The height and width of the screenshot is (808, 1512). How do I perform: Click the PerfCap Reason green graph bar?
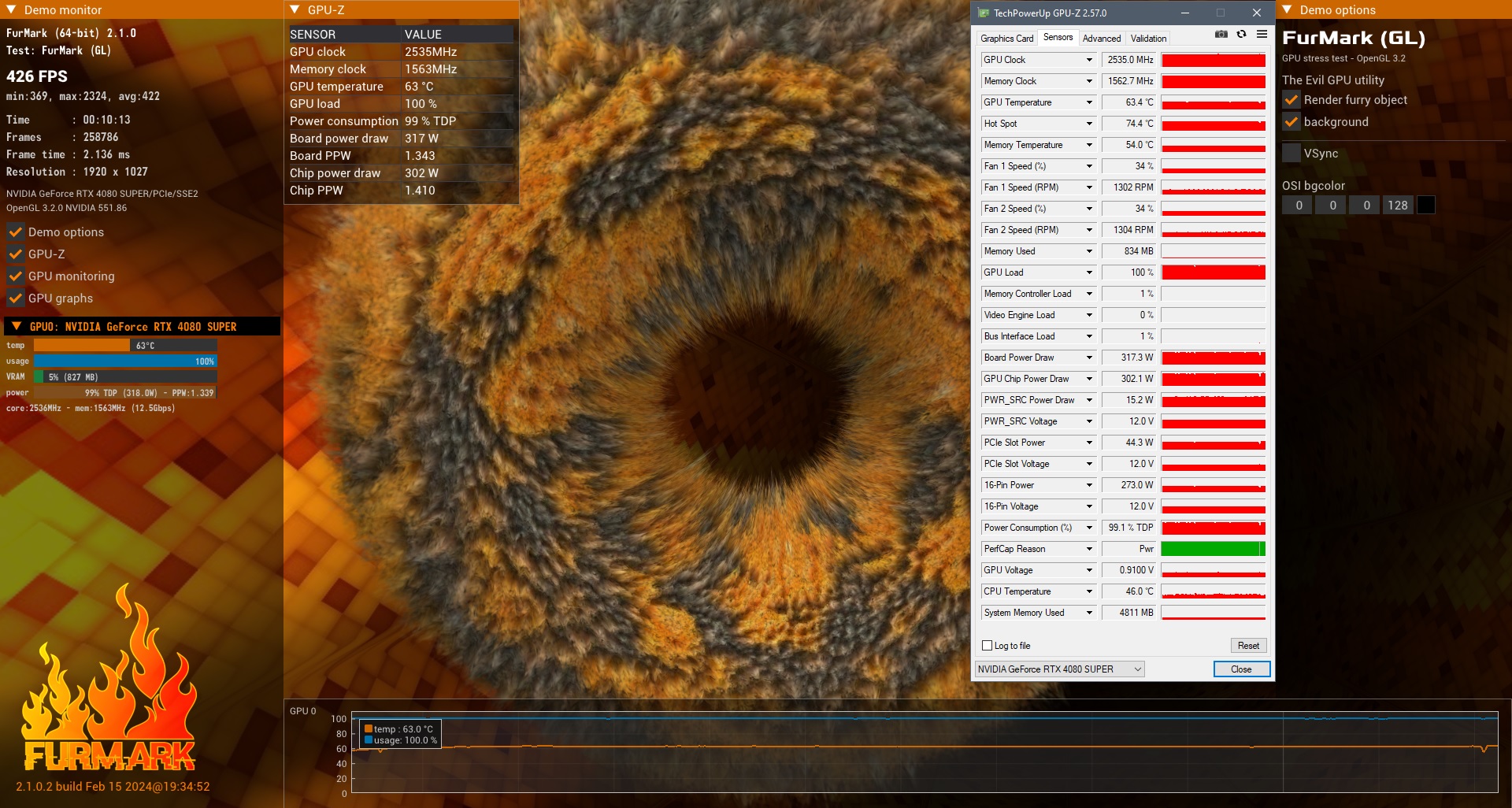pos(1214,549)
